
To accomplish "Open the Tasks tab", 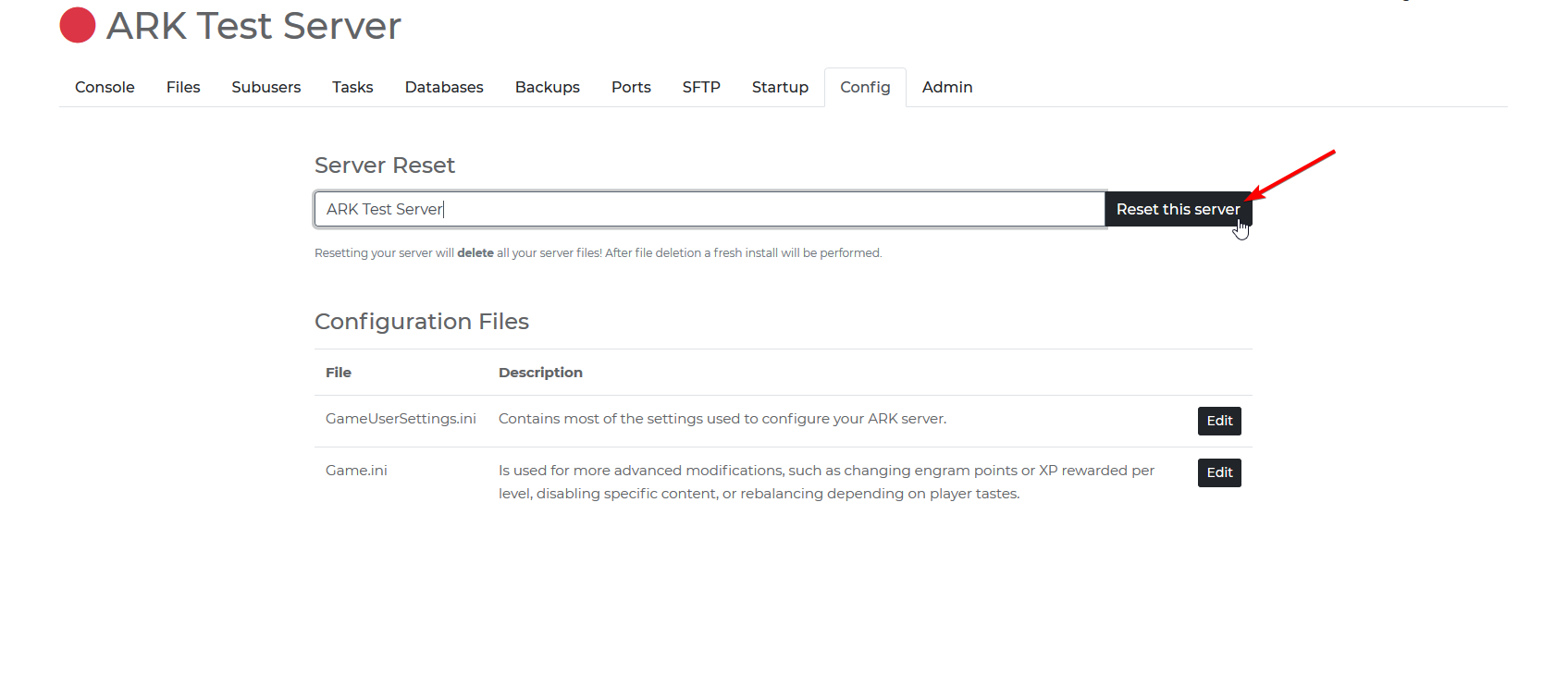I will coord(352,87).
